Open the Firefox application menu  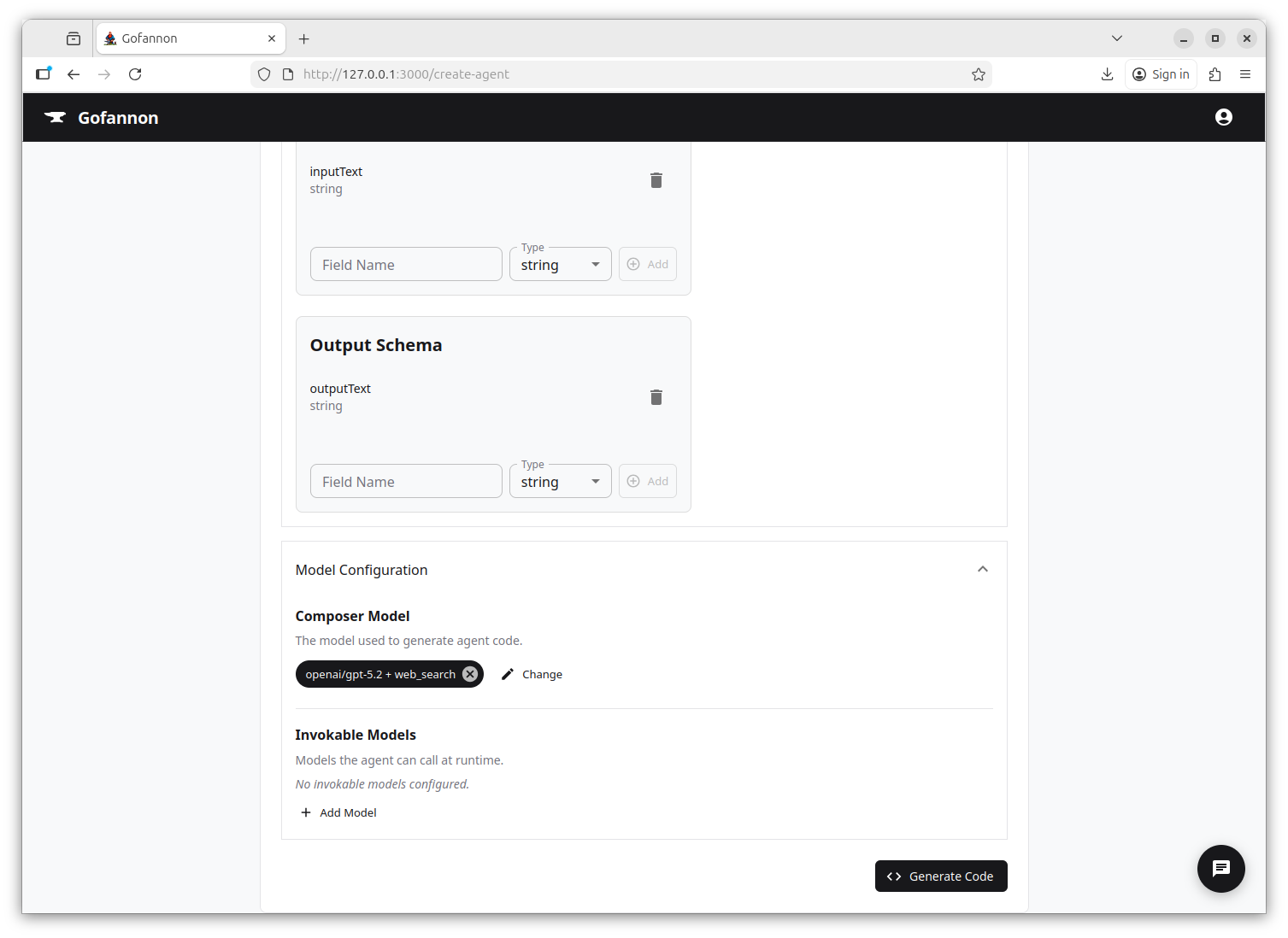tap(1244, 74)
